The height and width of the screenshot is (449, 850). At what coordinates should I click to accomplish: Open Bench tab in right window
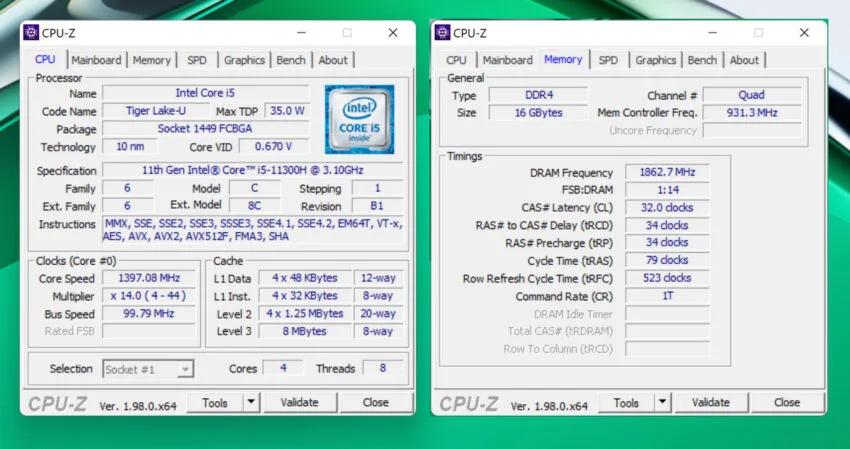[702, 60]
